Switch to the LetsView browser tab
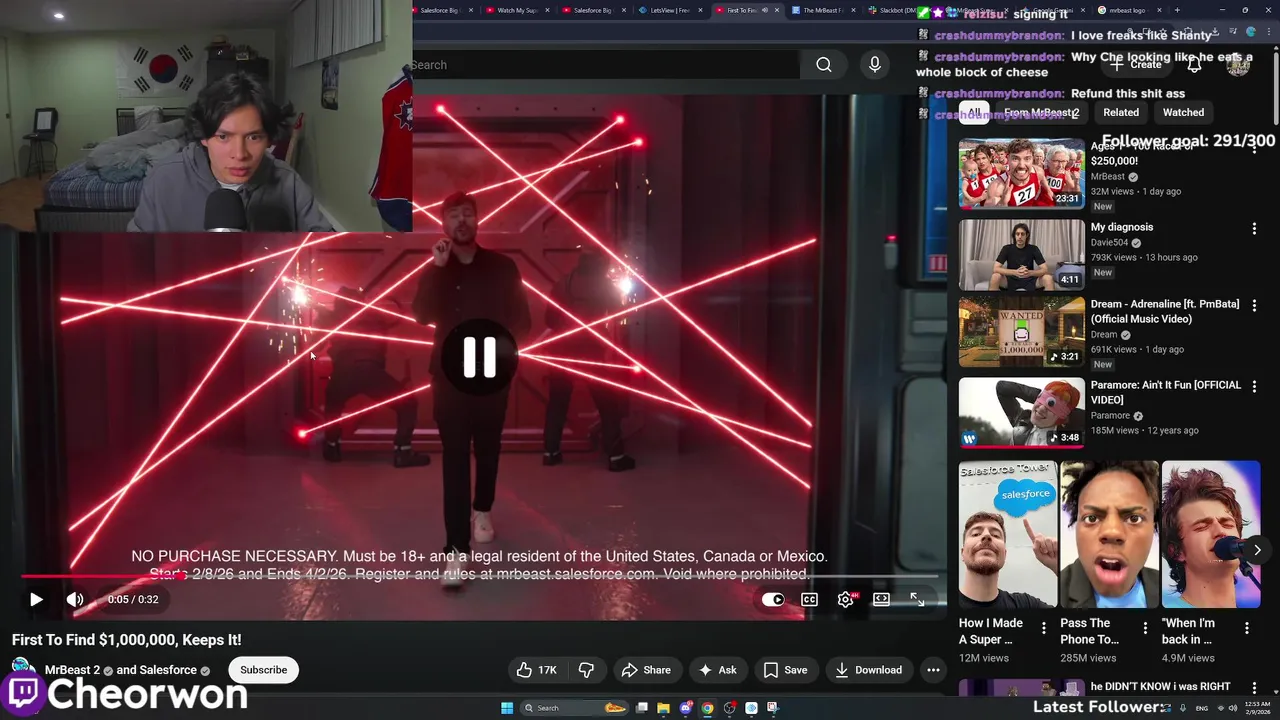The height and width of the screenshot is (720, 1280). pyautogui.click(x=670, y=10)
